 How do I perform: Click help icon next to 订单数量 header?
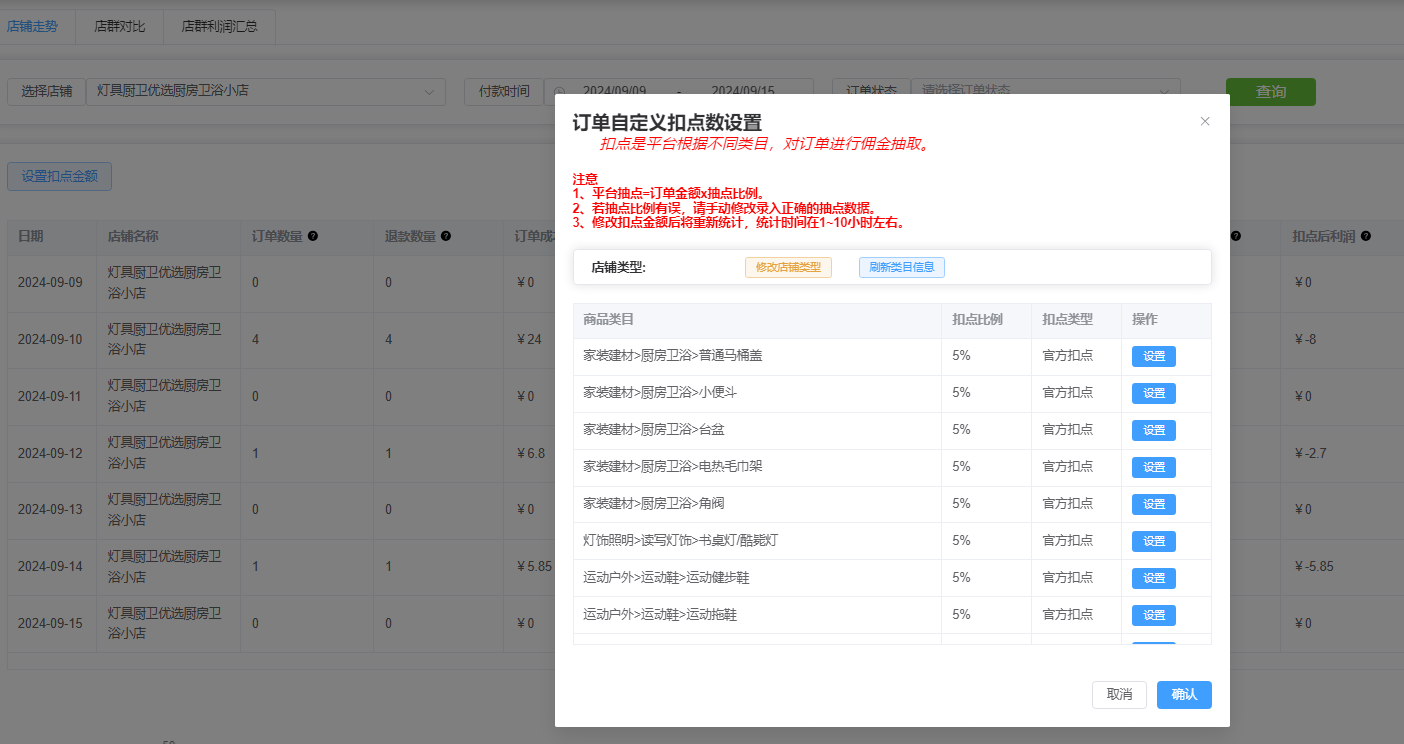pos(313,237)
